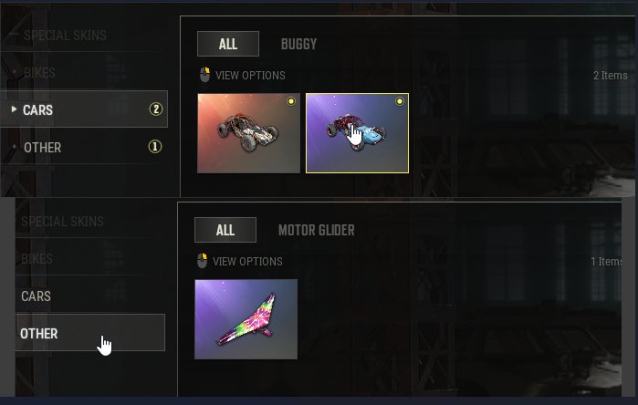Click the yellow new-item dot on orange buggy skin

pyautogui.click(x=291, y=101)
